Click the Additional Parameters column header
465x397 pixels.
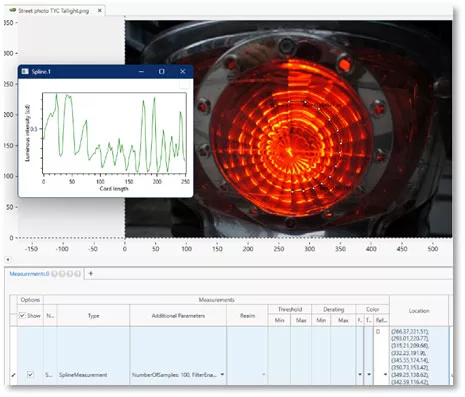tap(178, 316)
